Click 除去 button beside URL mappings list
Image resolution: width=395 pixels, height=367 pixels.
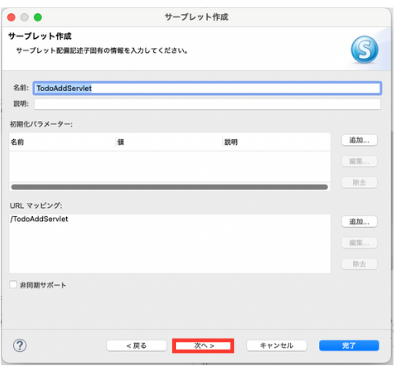[x=359, y=264]
